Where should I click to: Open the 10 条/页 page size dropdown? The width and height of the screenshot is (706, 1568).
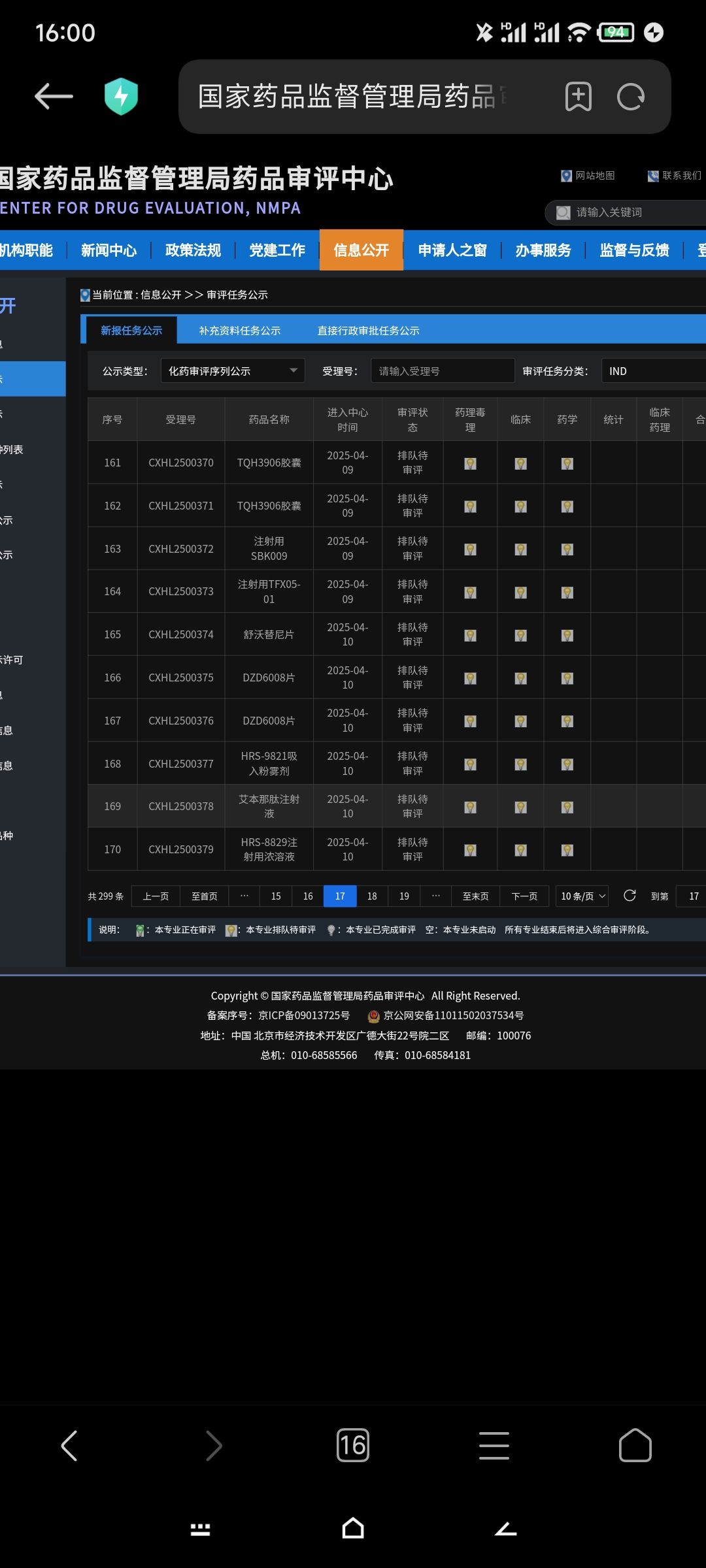point(582,896)
